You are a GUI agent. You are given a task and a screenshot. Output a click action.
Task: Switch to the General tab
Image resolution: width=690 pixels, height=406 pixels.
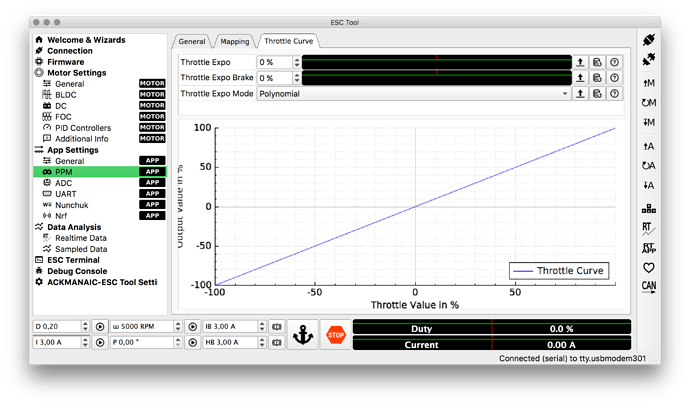click(x=192, y=41)
